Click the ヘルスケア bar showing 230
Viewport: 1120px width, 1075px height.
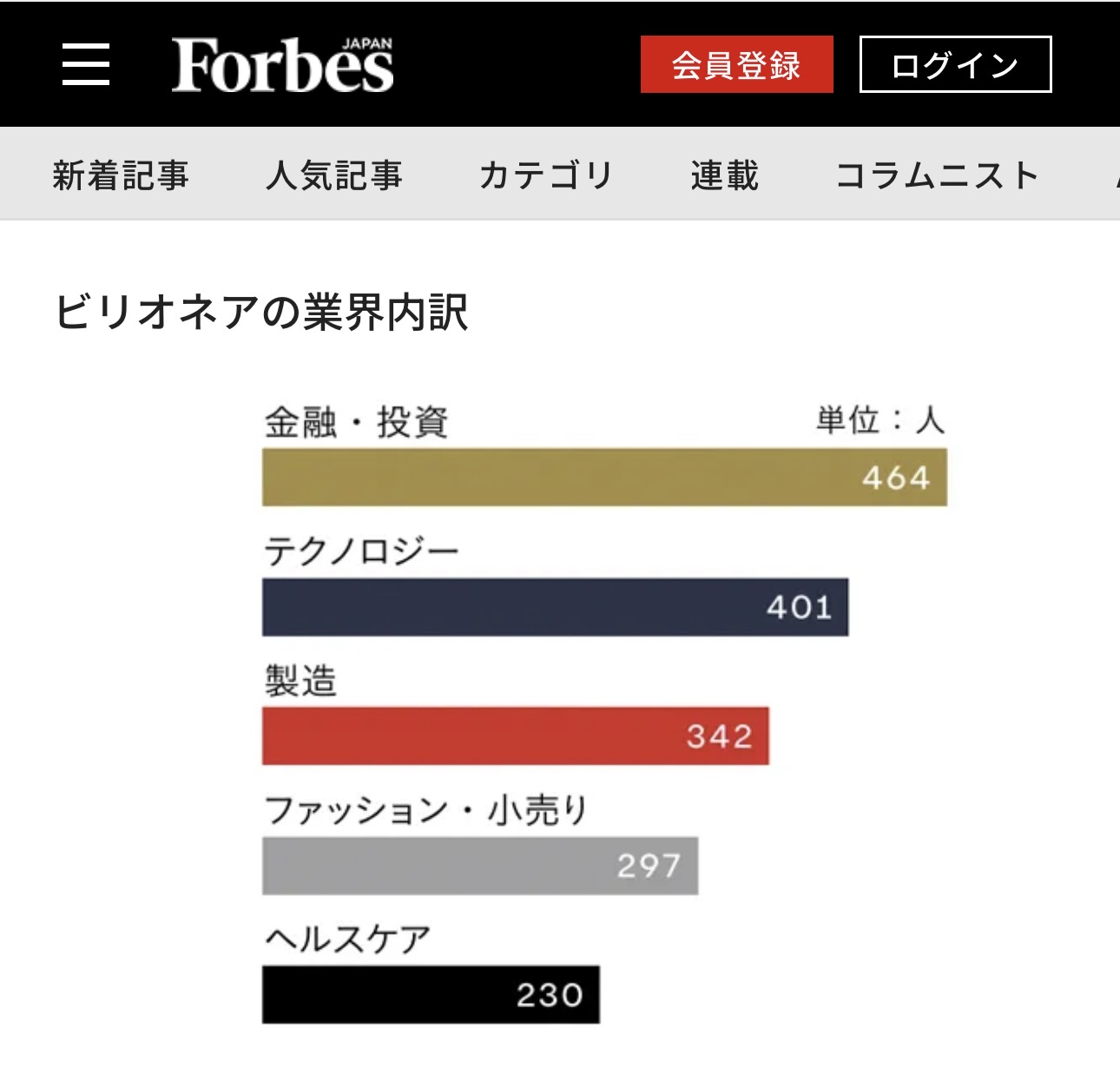430,995
